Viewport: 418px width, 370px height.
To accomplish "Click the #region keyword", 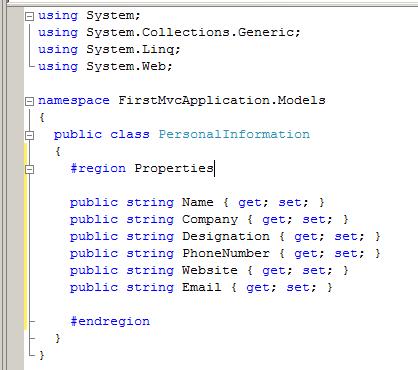I will click(x=98, y=168).
